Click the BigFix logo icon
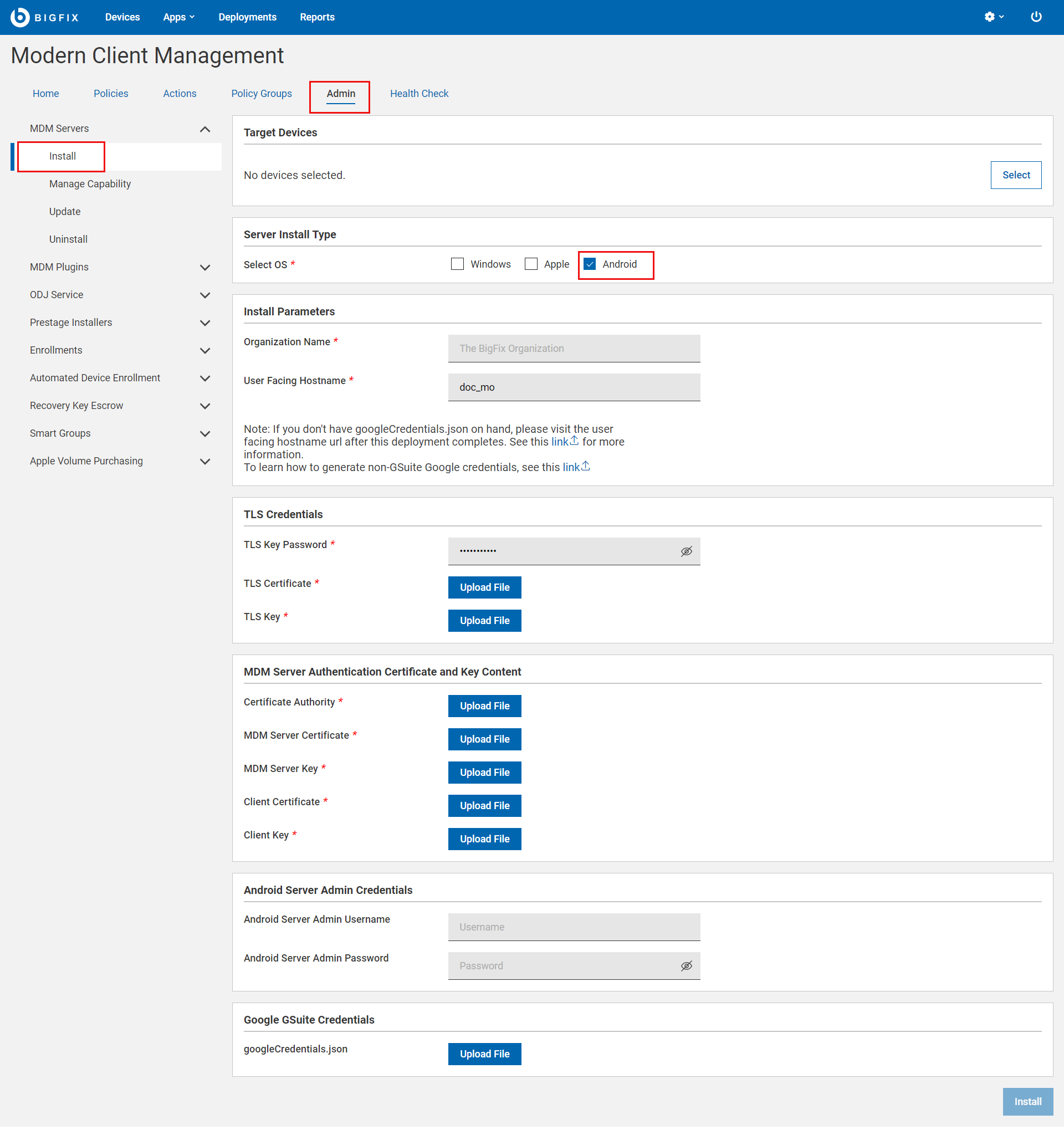The height and width of the screenshot is (1140, 1064). point(19,17)
